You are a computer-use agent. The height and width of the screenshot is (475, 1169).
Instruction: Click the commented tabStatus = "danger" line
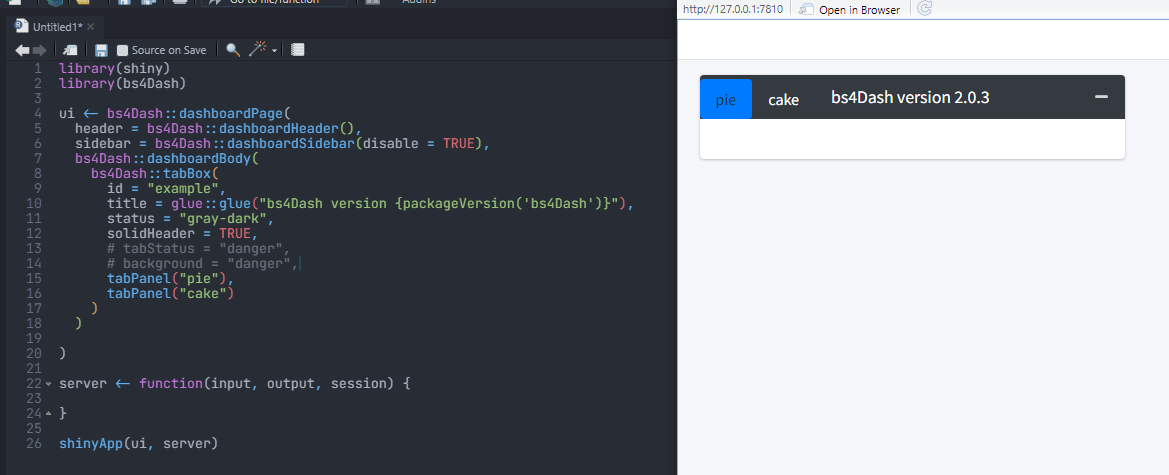pos(198,248)
